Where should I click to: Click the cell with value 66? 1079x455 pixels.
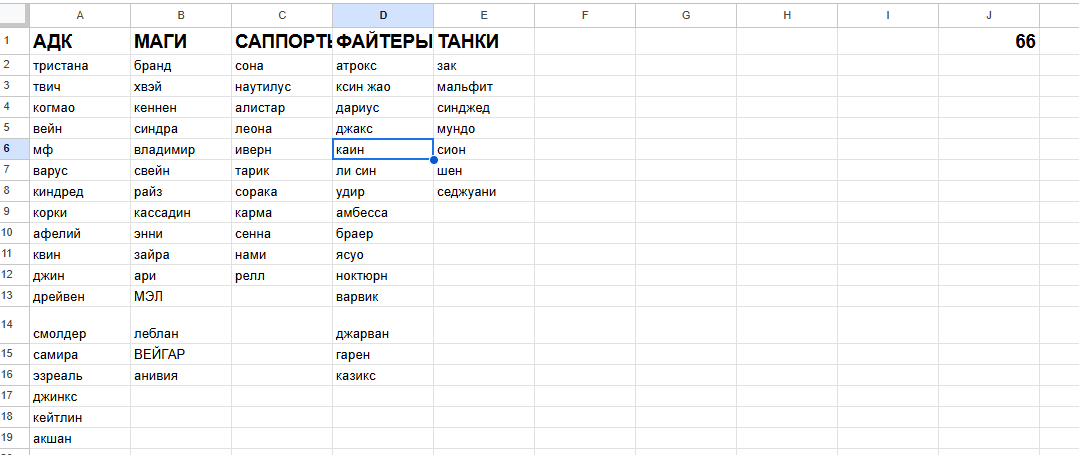[989, 41]
